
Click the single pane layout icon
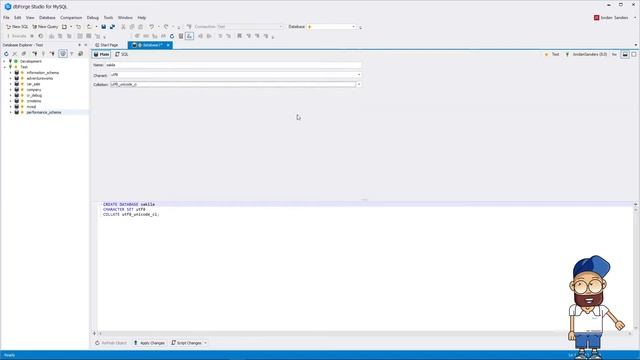[634, 54]
